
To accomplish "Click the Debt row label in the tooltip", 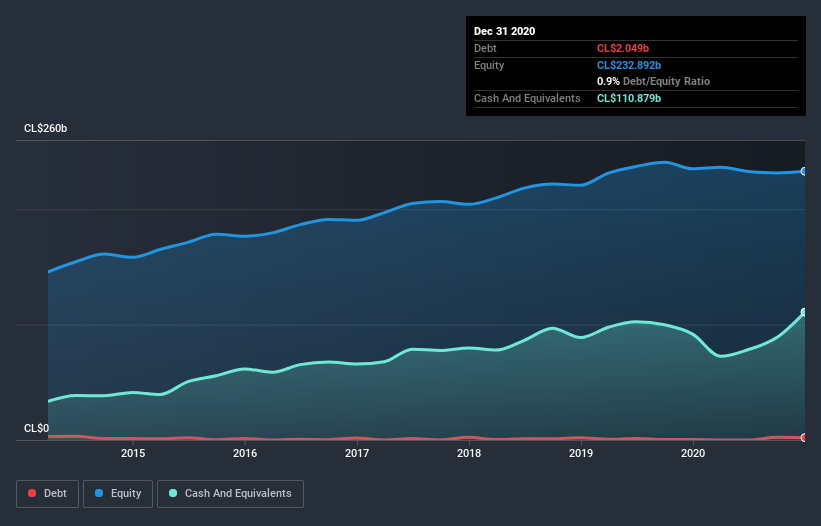I will [x=485, y=48].
